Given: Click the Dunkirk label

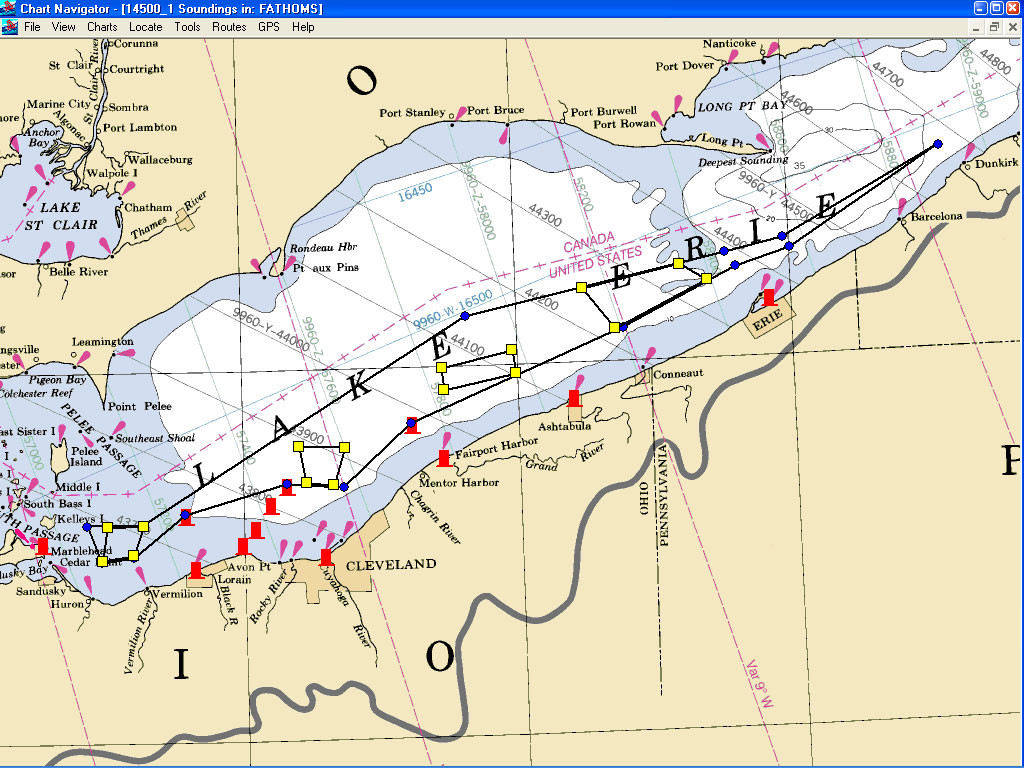Looking at the screenshot, I should (997, 163).
